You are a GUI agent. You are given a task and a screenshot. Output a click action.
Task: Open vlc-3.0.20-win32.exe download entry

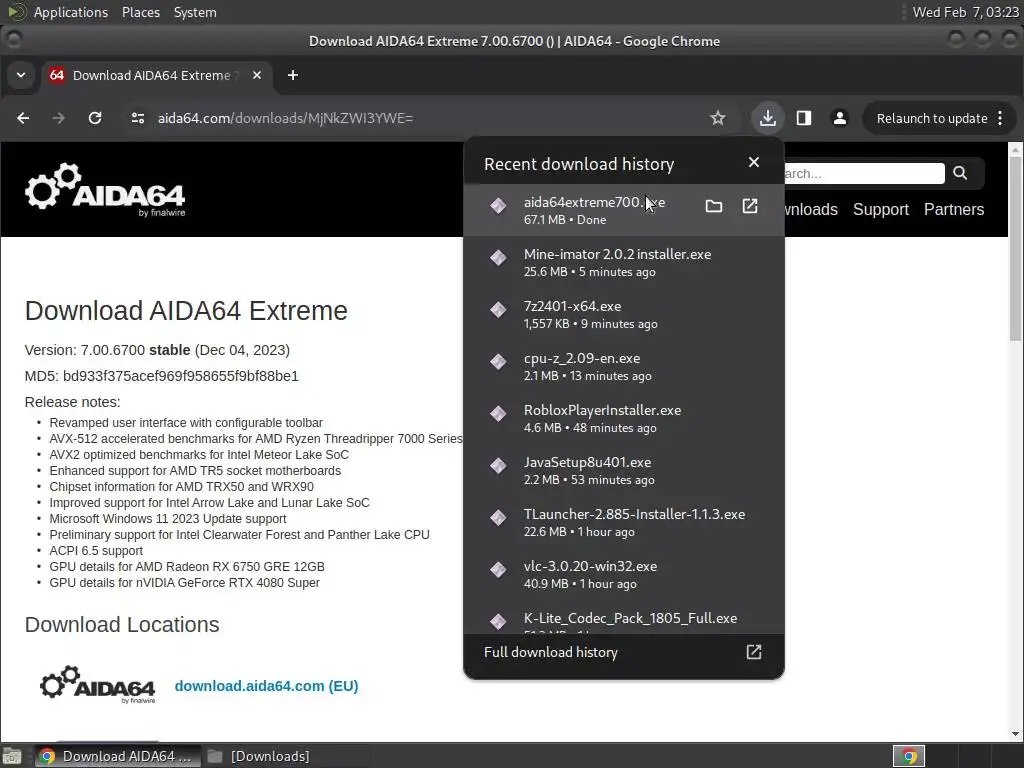[623, 574]
